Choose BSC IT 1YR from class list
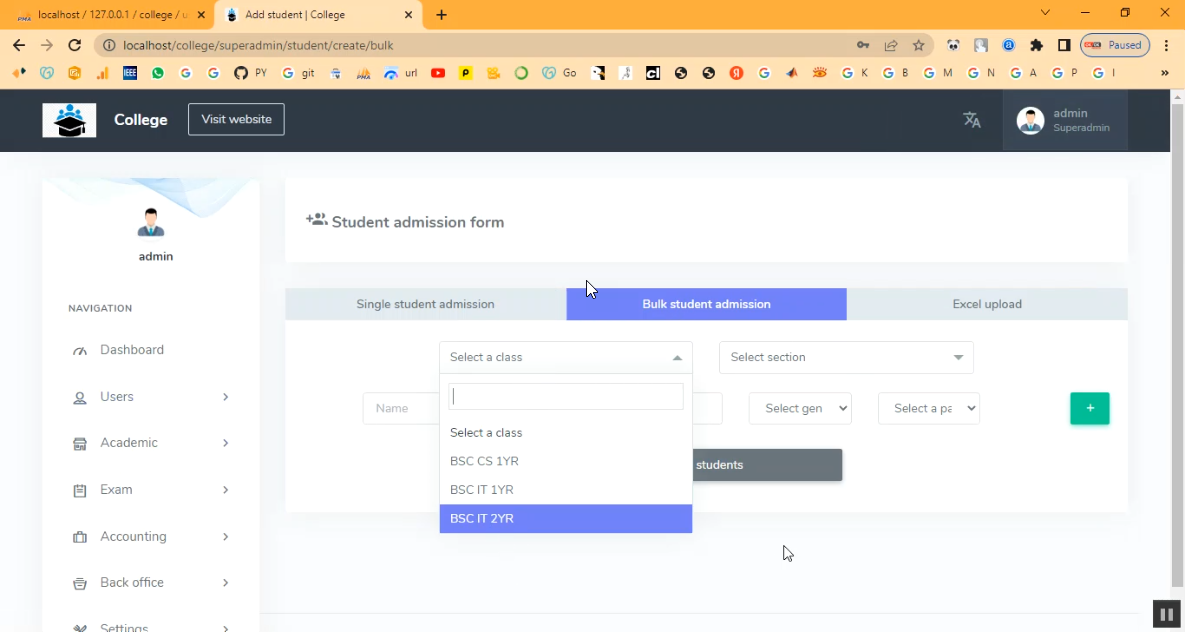The height and width of the screenshot is (632, 1185). tap(566, 490)
